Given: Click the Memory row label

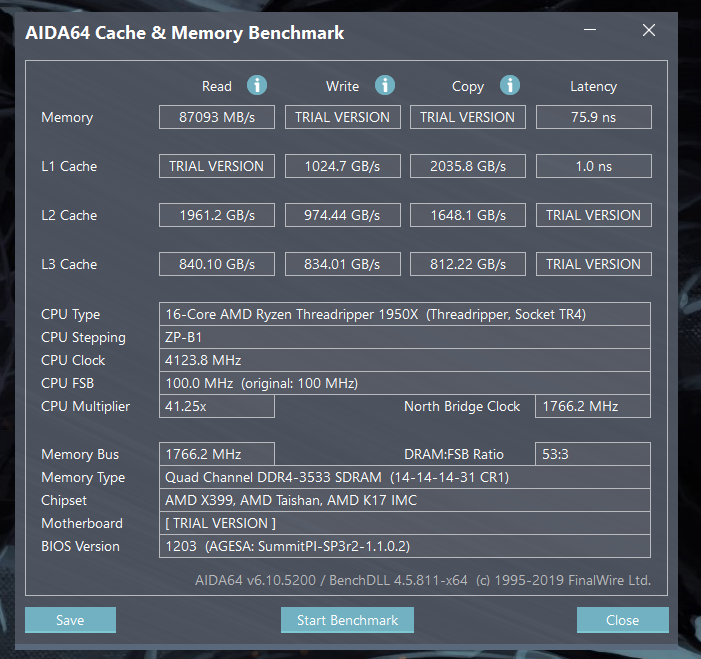Looking at the screenshot, I should click(x=67, y=117).
